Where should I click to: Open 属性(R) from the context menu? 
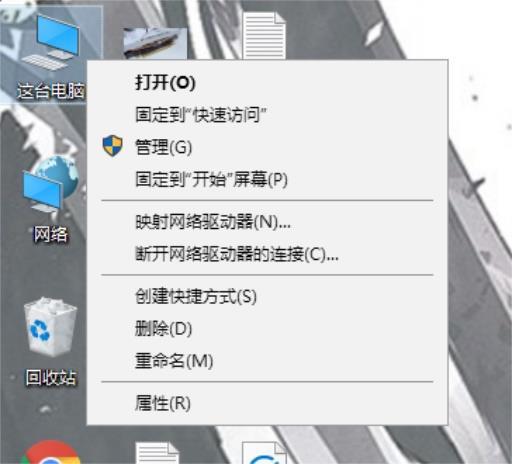267,403
